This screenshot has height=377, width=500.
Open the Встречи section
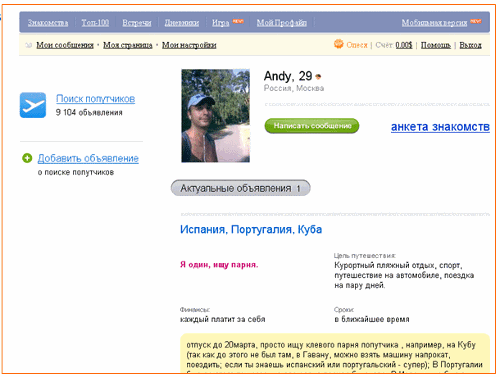(x=137, y=23)
